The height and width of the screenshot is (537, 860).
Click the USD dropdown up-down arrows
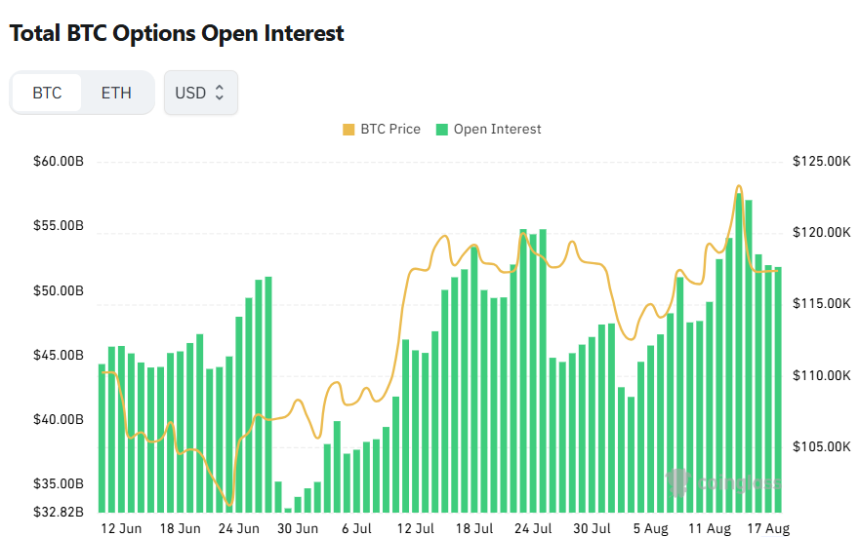coord(220,93)
